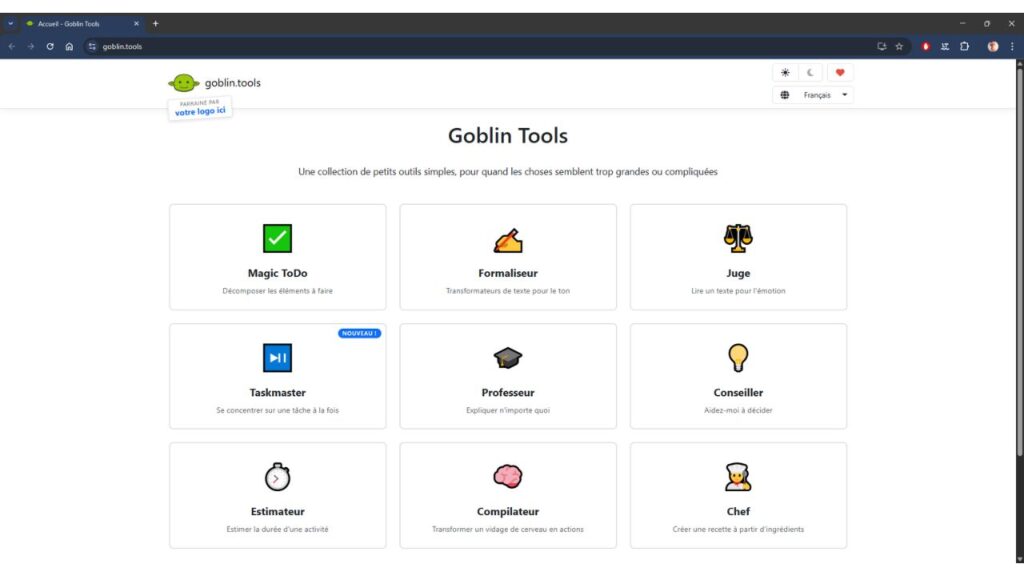Viewport: 1024px width, 576px height.
Task: Click the Magic ToDo title
Action: click(x=277, y=273)
